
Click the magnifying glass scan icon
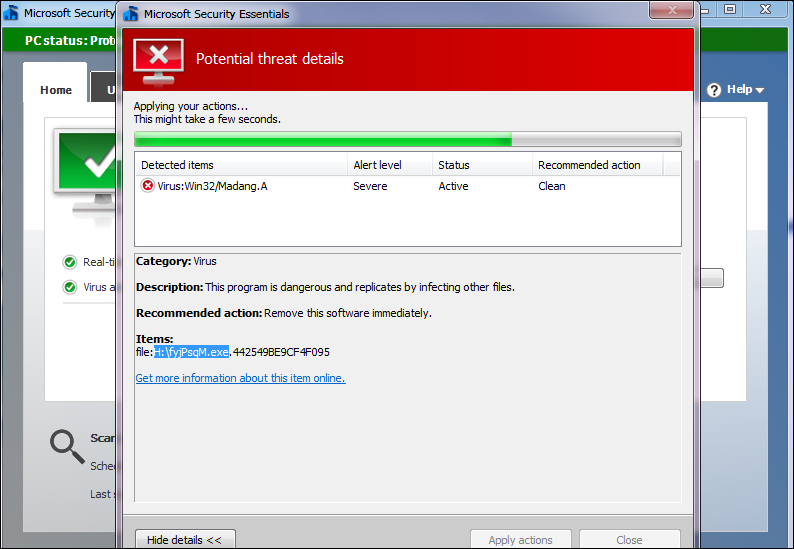[67, 446]
